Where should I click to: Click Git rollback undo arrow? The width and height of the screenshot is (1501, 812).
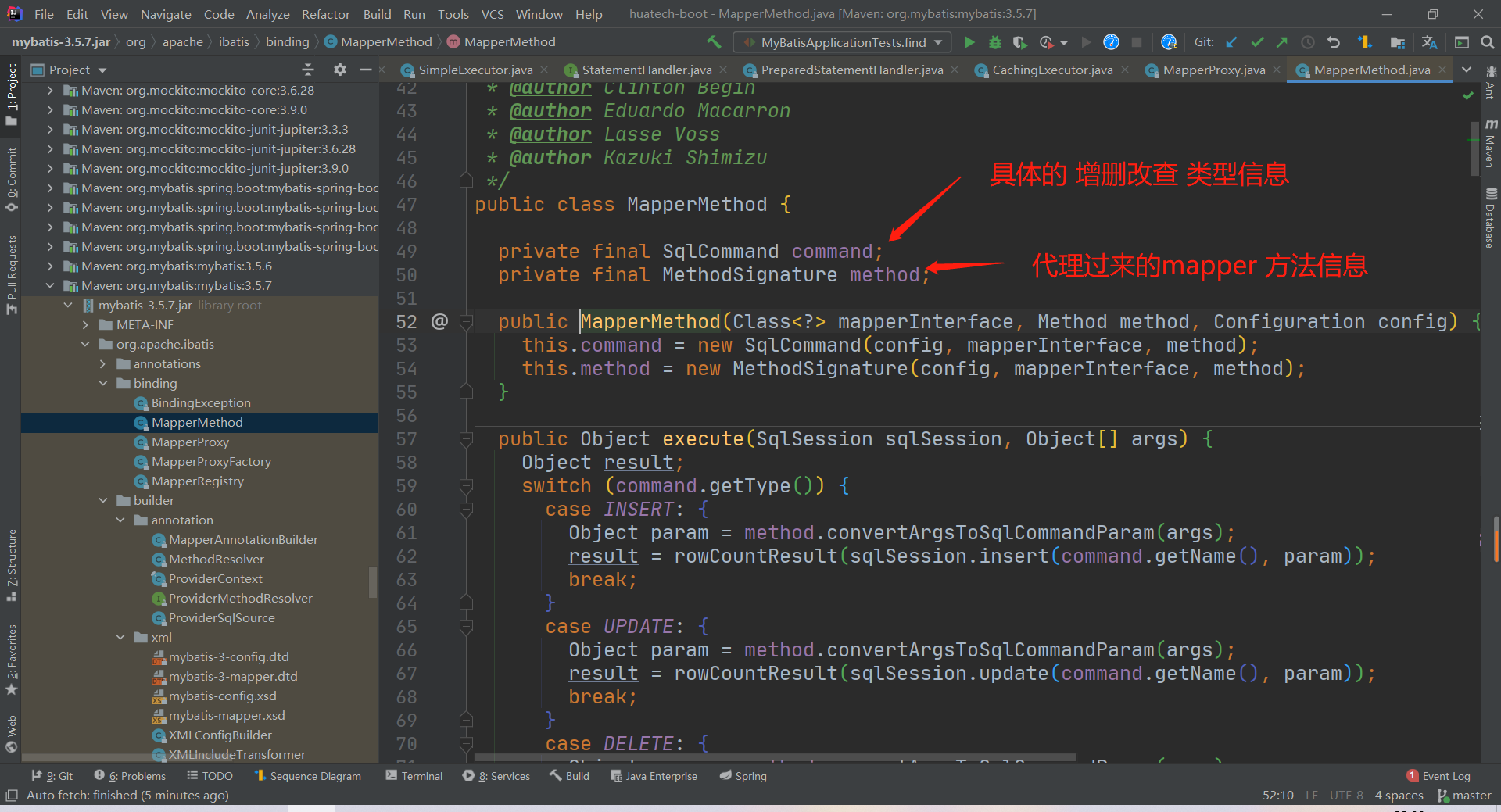point(1334,42)
